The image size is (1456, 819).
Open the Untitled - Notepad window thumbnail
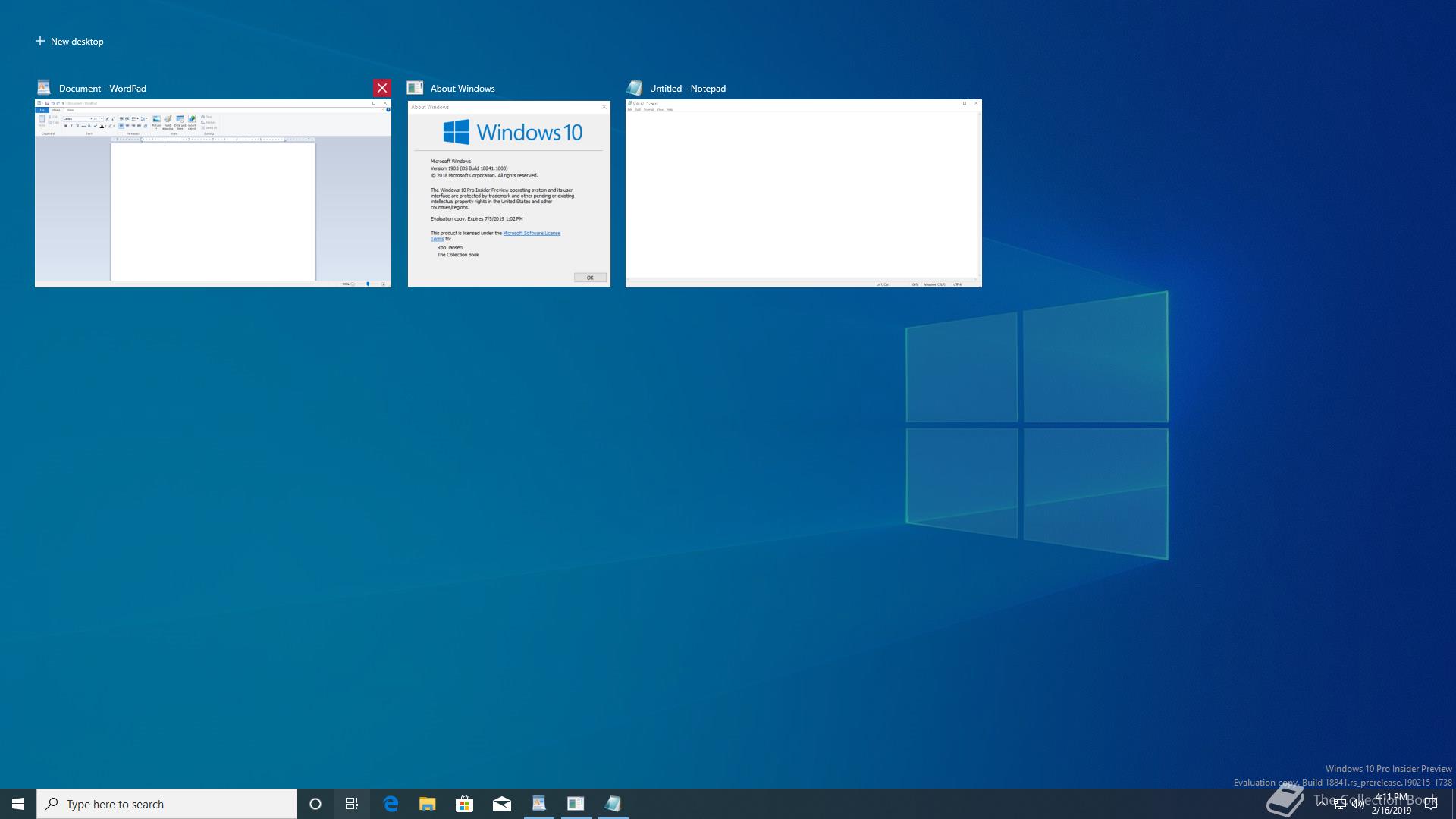click(x=804, y=193)
